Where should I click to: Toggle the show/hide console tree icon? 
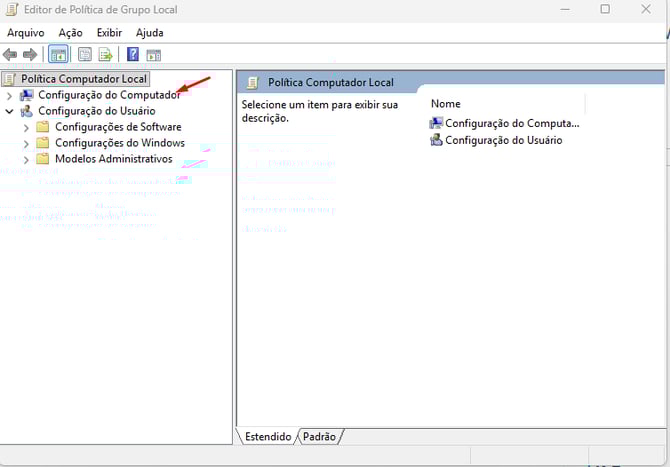58,54
